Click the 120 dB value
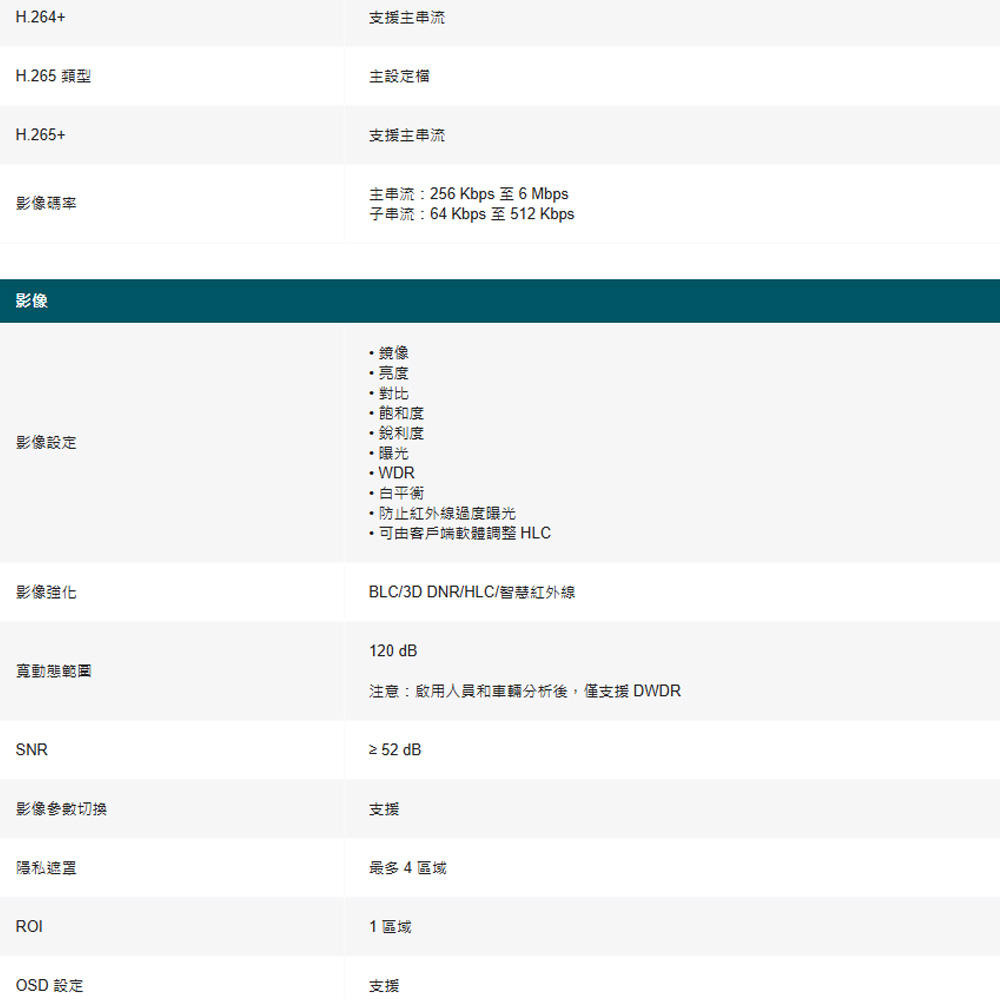 click(x=393, y=651)
